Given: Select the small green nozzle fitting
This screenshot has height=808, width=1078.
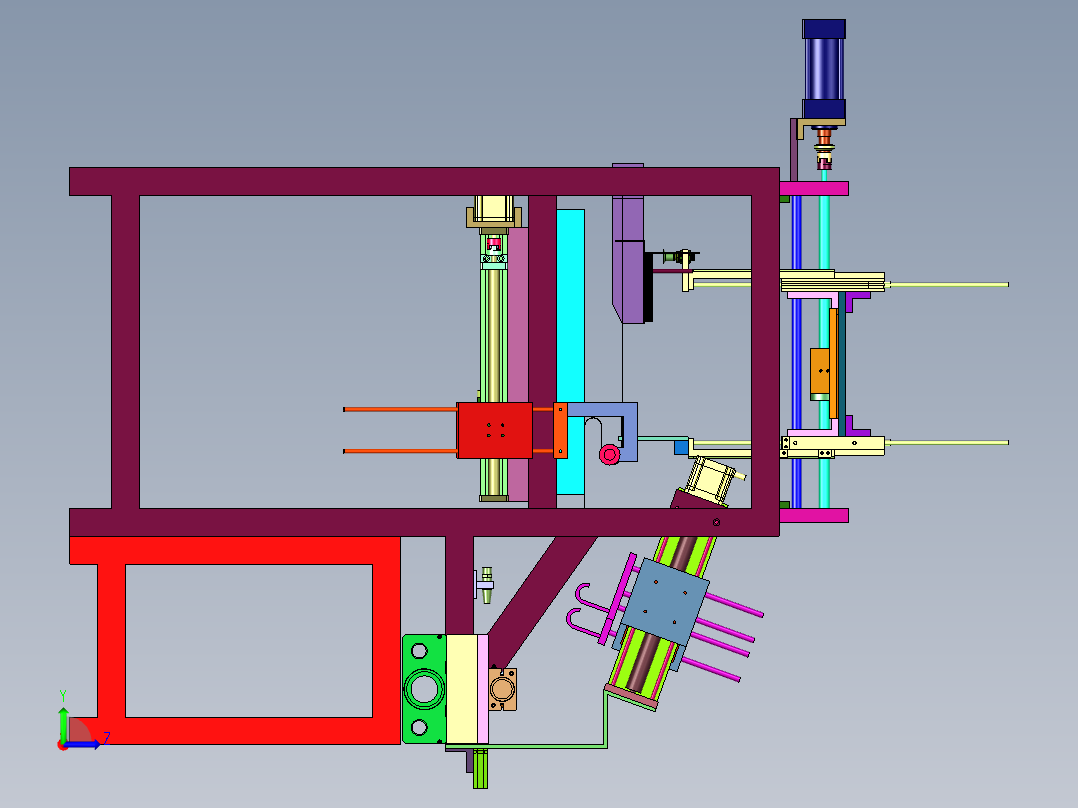Looking at the screenshot, I should pyautogui.click(x=487, y=585).
